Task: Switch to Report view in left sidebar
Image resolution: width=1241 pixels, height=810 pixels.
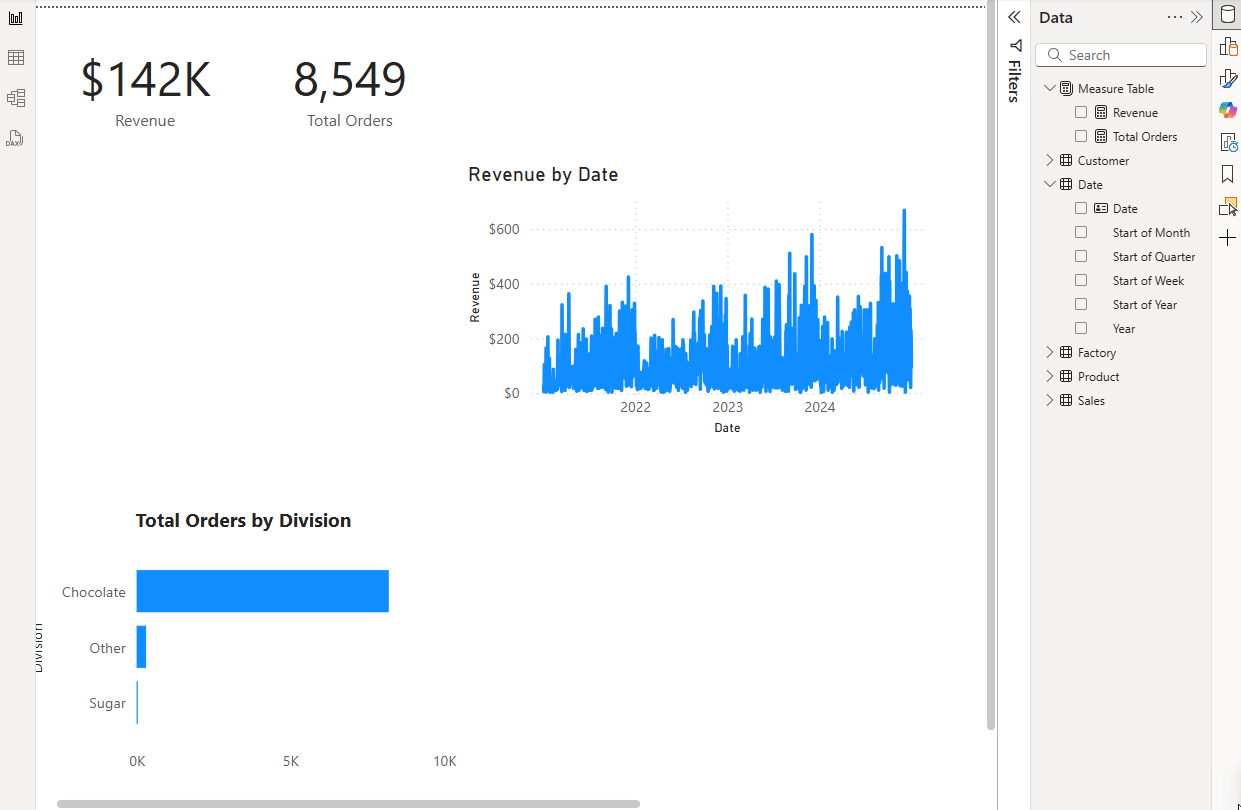Action: click(15, 18)
